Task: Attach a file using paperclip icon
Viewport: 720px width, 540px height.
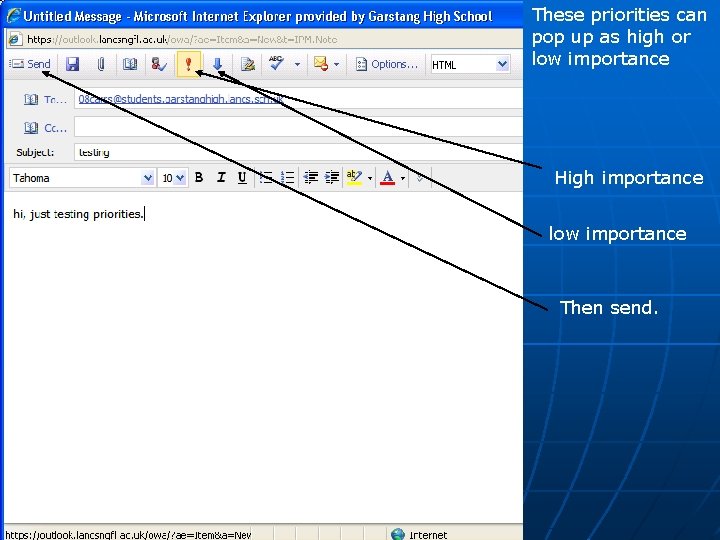Action: pos(101,64)
